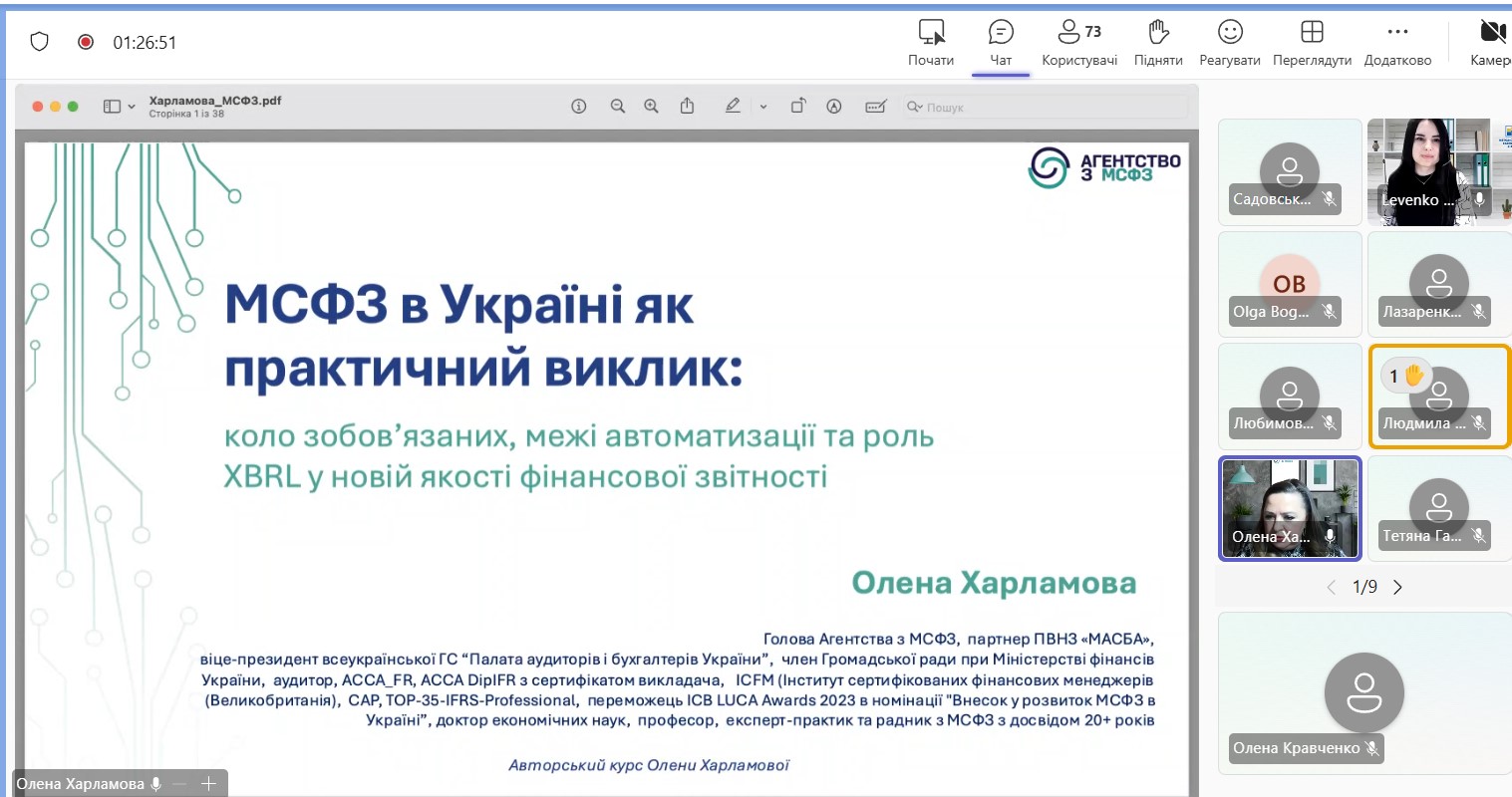Open the Переглядути view layout menu
The width and height of the screenshot is (1512, 797).
[x=1312, y=43]
